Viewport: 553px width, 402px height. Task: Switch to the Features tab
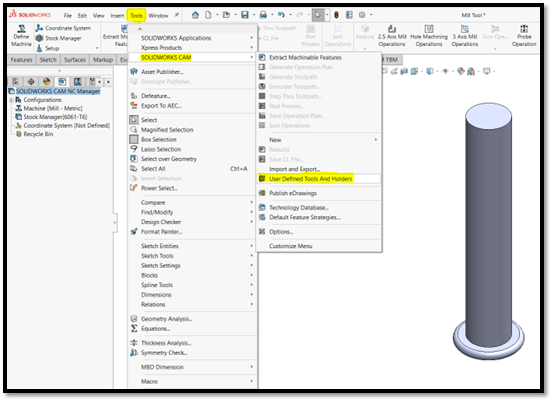21,60
